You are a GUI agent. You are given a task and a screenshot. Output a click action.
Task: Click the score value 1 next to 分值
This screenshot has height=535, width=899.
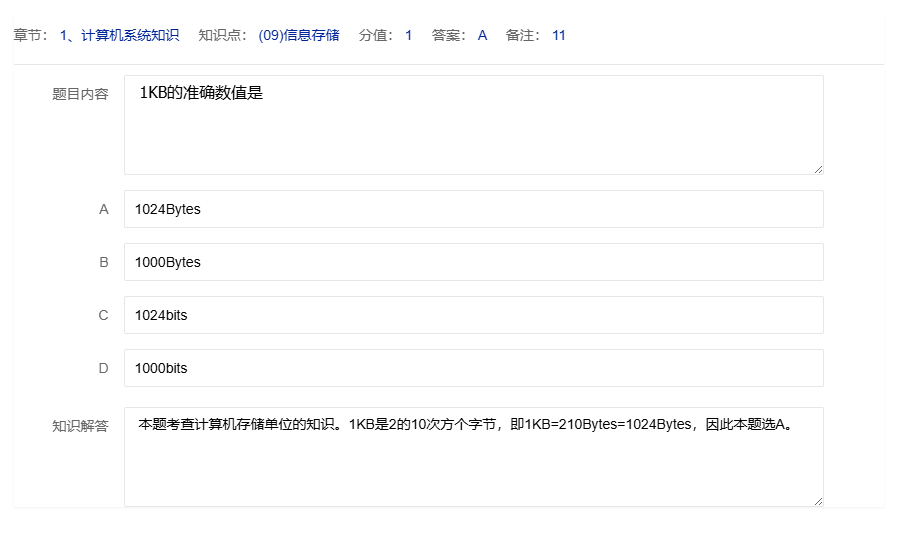click(x=408, y=35)
